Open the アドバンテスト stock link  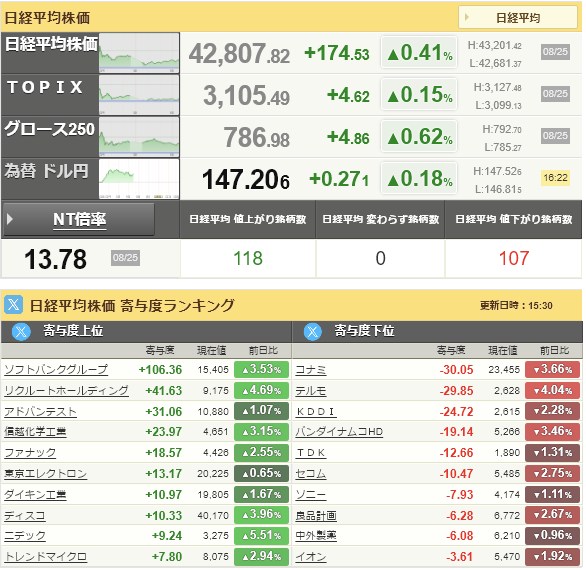[40, 412]
